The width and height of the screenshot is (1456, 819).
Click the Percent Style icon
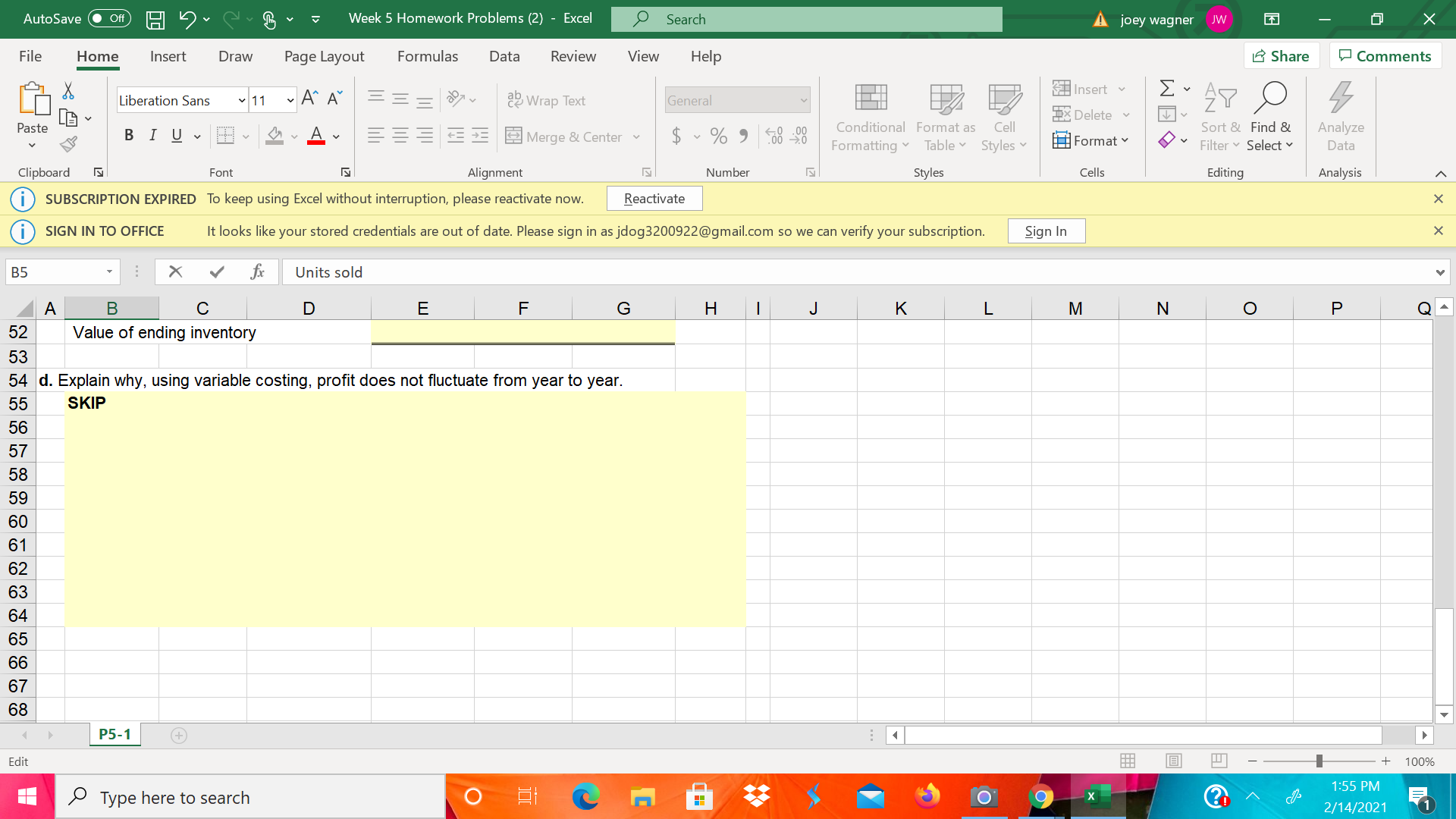coord(718,136)
